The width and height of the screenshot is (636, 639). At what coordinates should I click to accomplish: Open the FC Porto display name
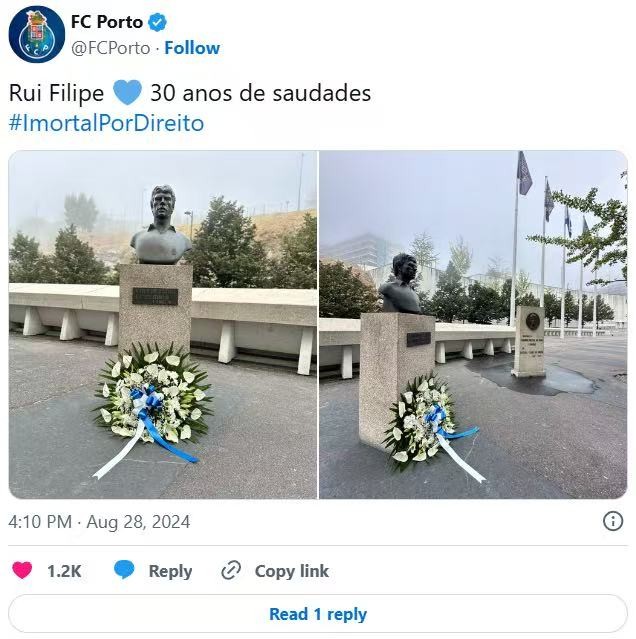pyautogui.click(x=107, y=22)
